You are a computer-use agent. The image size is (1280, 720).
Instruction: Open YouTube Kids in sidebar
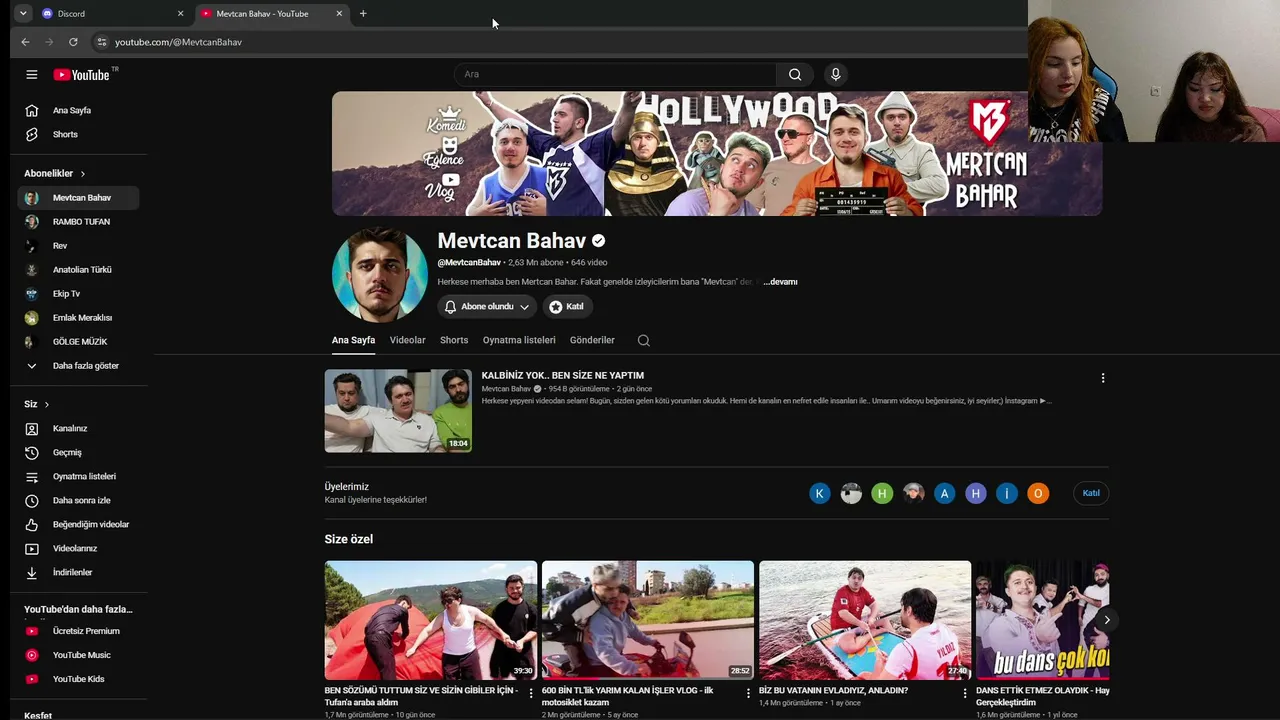[x=78, y=679]
